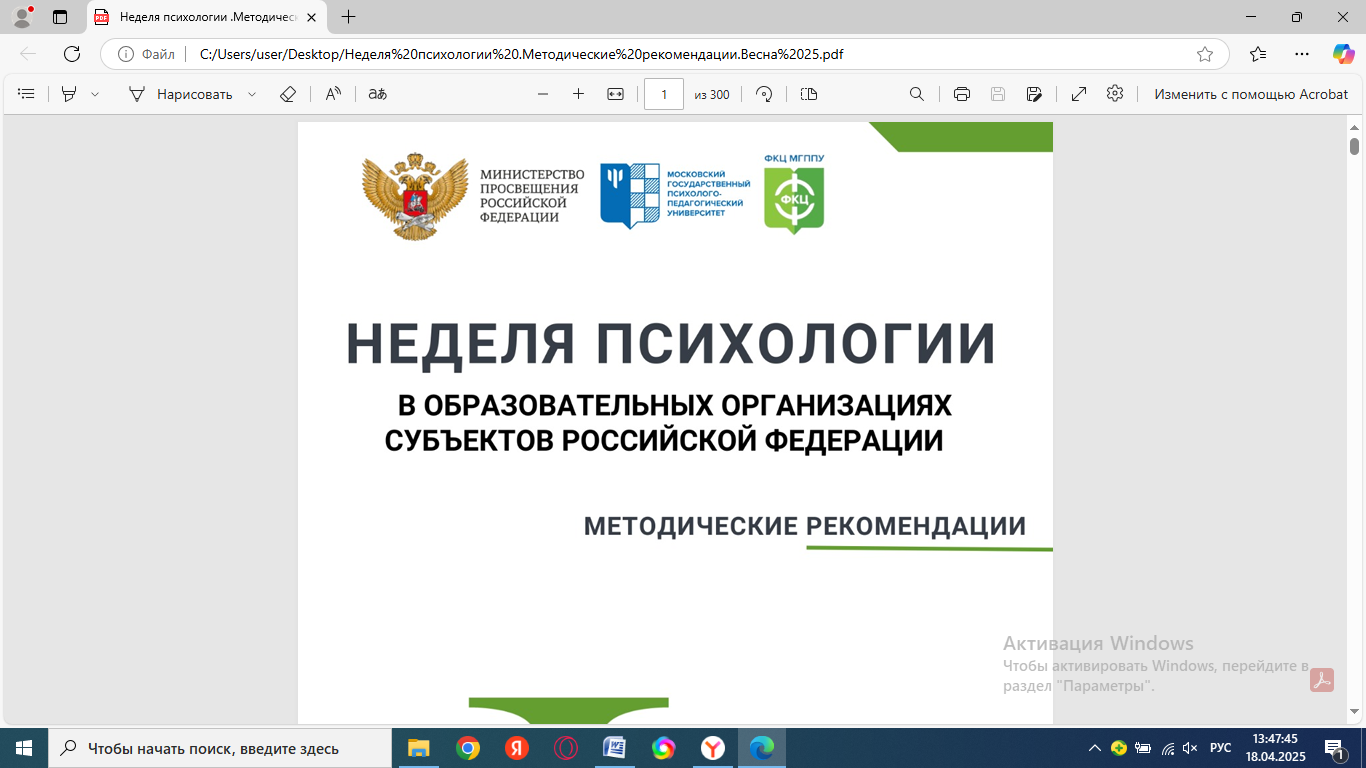Open Google Chrome from taskbar
1366x768 pixels.
(x=467, y=748)
